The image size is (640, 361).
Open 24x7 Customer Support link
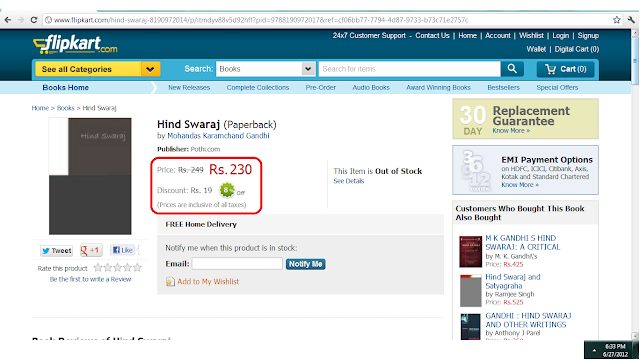(369, 36)
